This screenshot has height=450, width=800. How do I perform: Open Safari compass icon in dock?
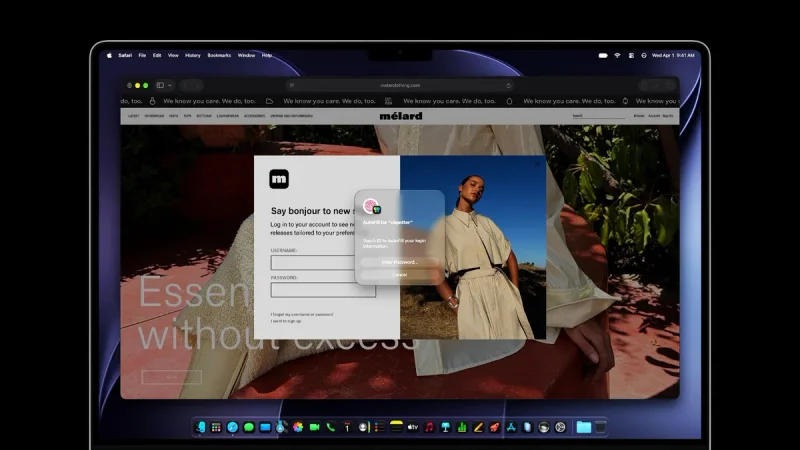coord(233,427)
